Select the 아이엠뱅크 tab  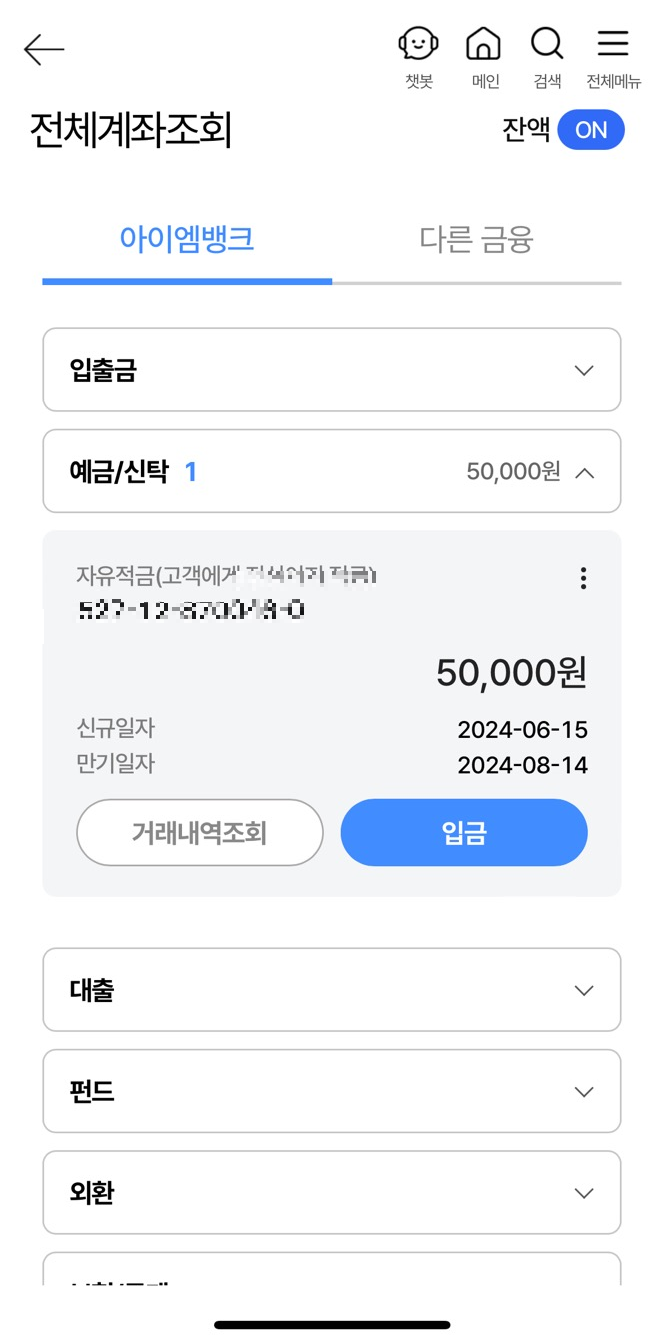click(x=186, y=240)
